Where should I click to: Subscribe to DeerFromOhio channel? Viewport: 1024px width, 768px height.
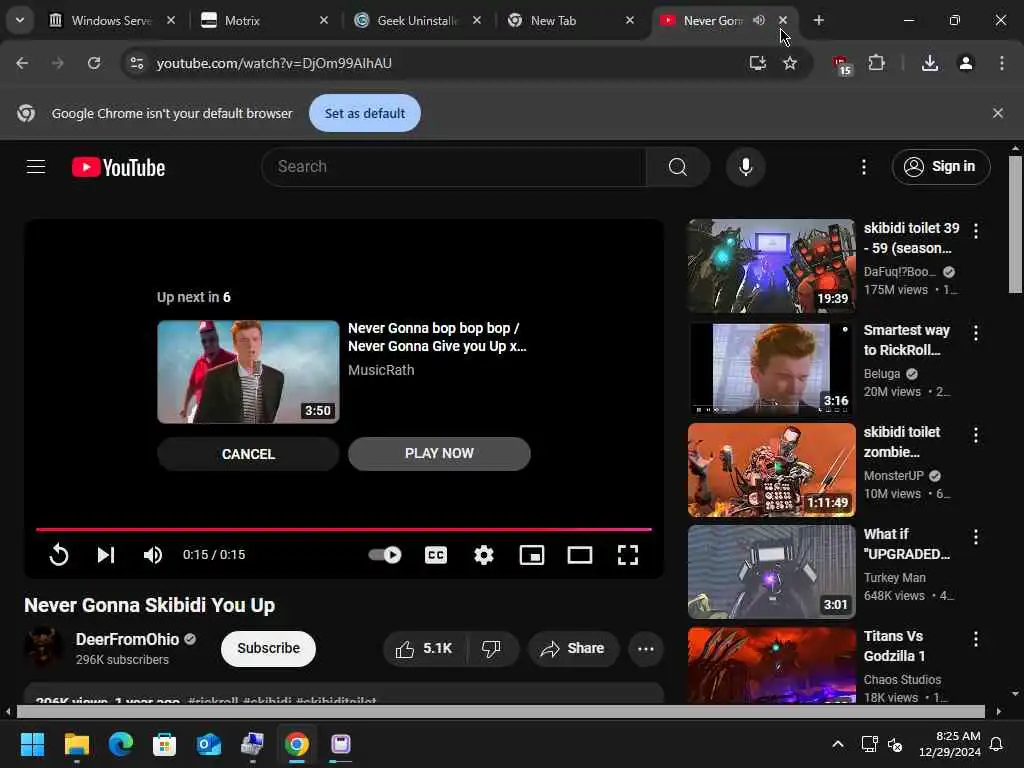coord(268,648)
